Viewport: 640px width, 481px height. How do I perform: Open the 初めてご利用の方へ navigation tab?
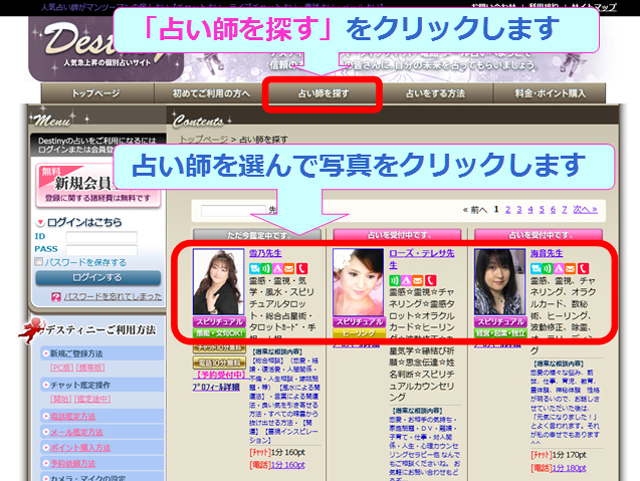coord(211,94)
